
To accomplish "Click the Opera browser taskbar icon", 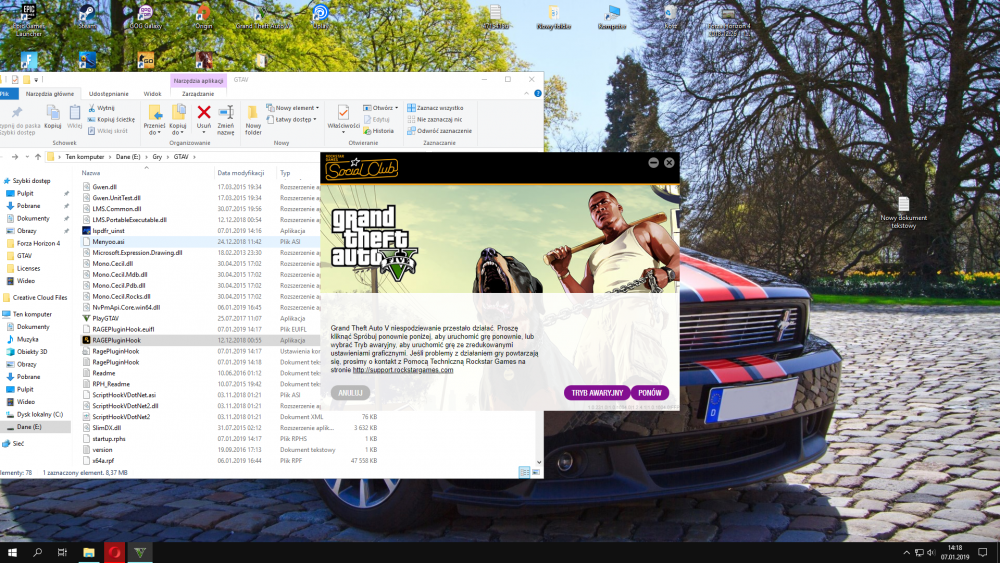I will point(114,552).
